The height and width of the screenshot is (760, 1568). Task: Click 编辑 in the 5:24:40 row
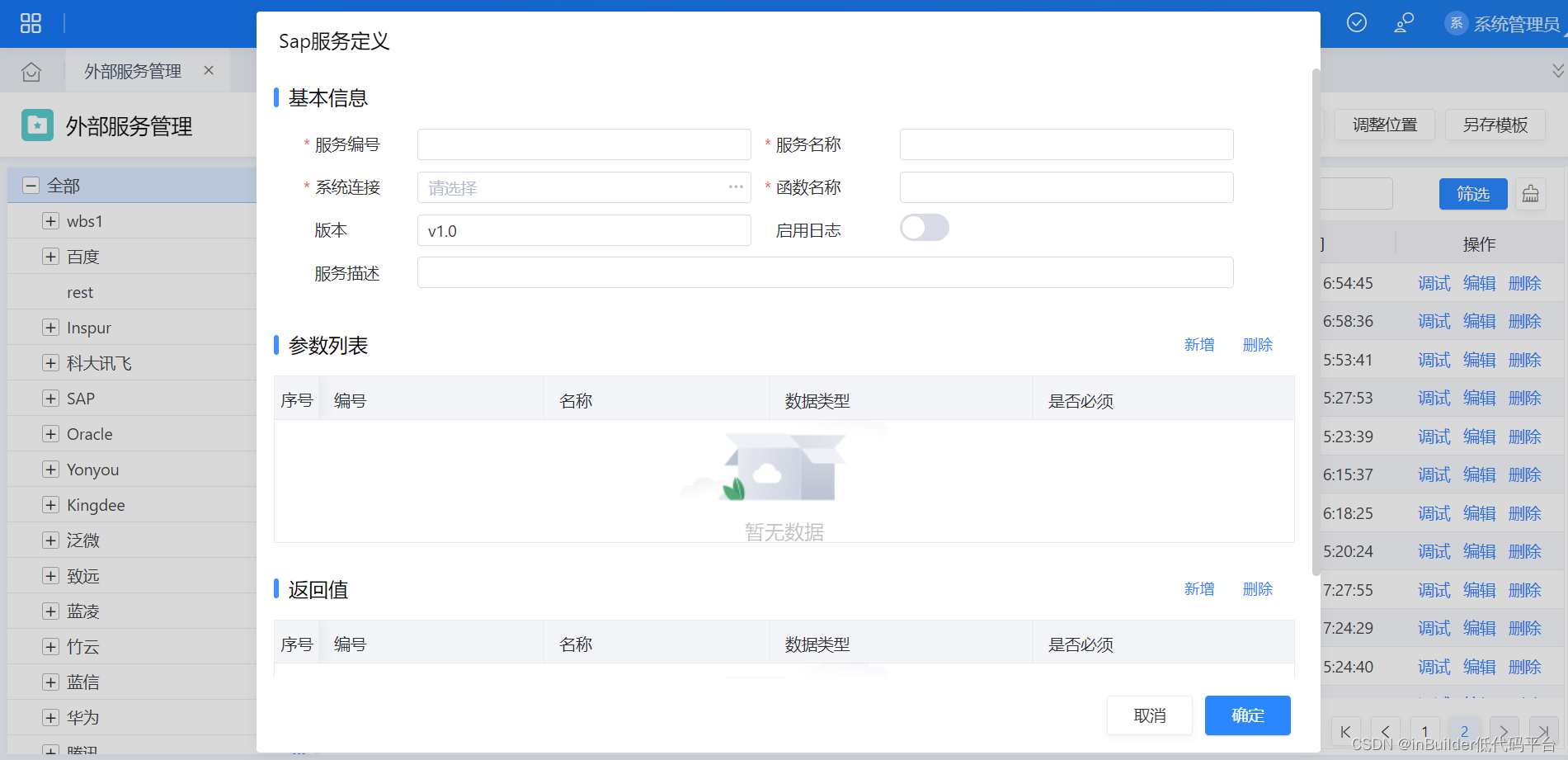click(1480, 667)
